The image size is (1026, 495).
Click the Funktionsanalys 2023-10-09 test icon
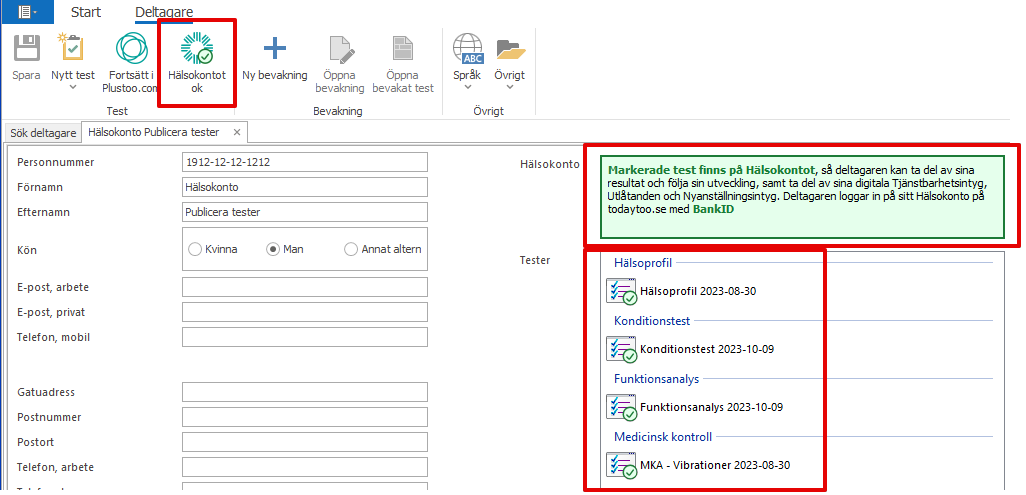[622, 407]
